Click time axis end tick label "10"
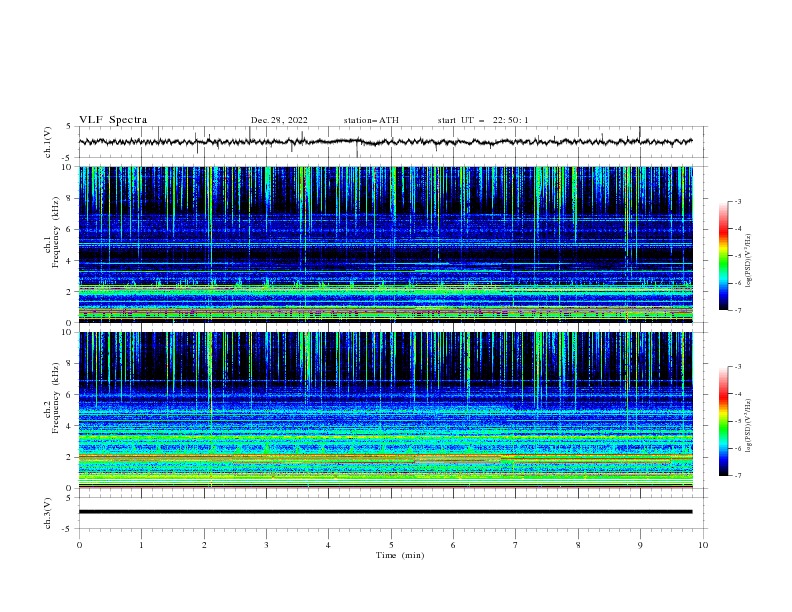This screenshot has width=792, height=612. (703, 545)
